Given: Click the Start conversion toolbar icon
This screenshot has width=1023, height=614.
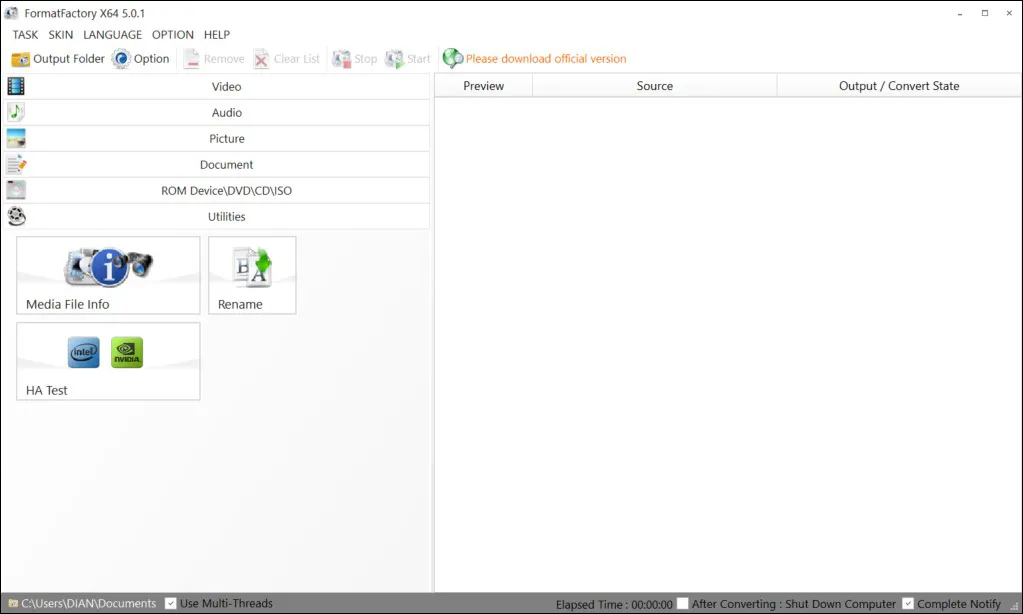Looking at the screenshot, I should pos(395,59).
